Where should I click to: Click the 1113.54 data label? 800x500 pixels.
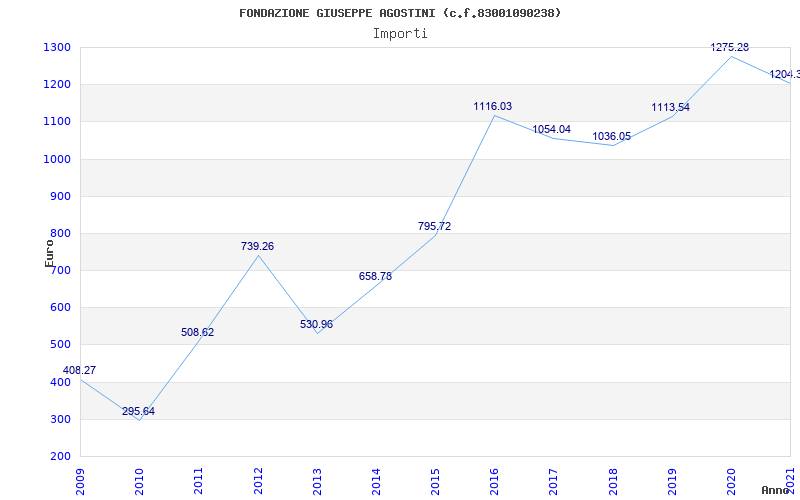pyautogui.click(x=670, y=107)
